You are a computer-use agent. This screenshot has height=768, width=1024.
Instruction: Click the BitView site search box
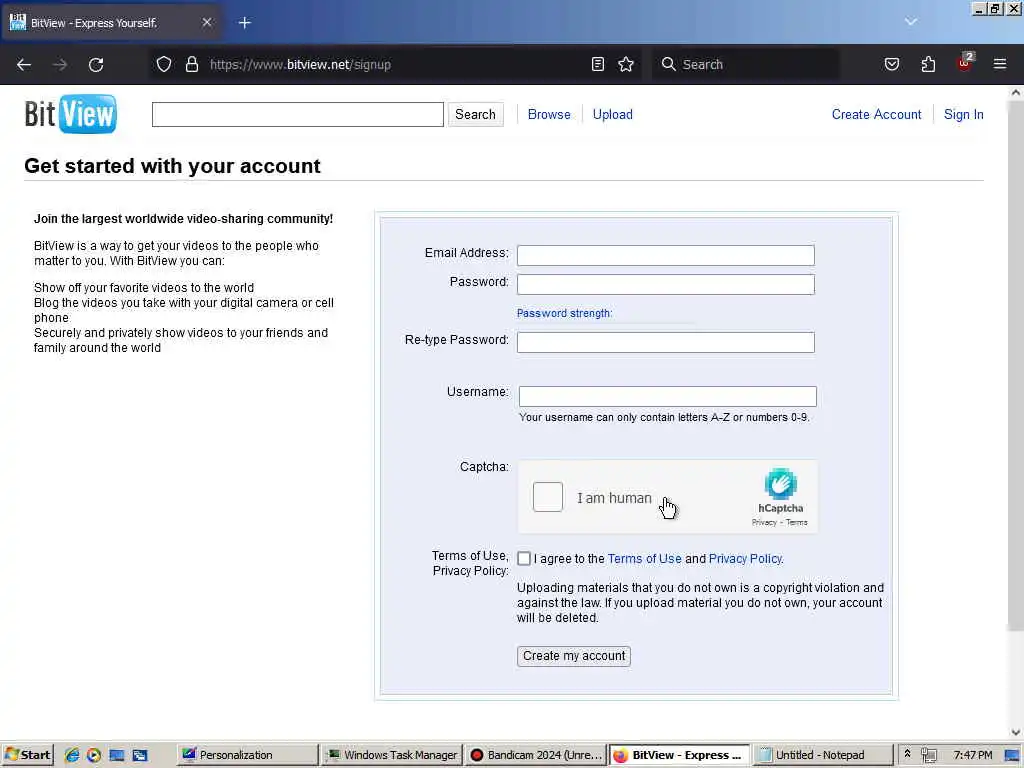click(298, 114)
